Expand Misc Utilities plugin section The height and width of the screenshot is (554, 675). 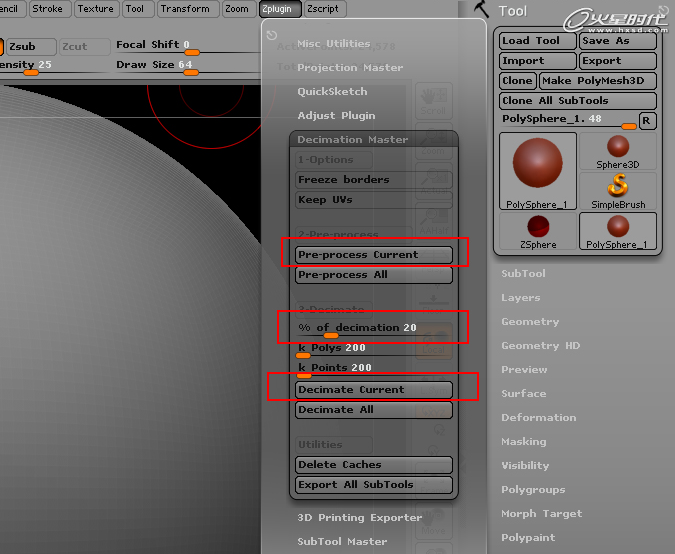(x=334, y=43)
